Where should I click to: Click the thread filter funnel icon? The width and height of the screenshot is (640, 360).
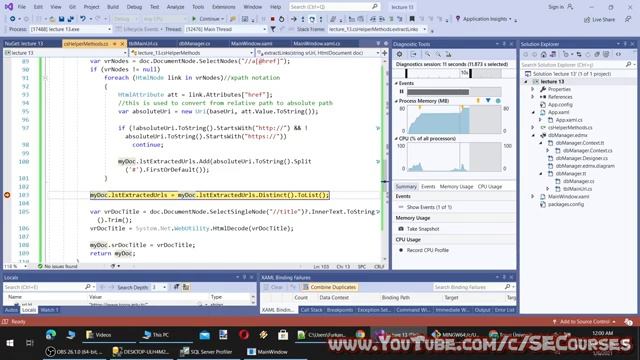pos(273,29)
